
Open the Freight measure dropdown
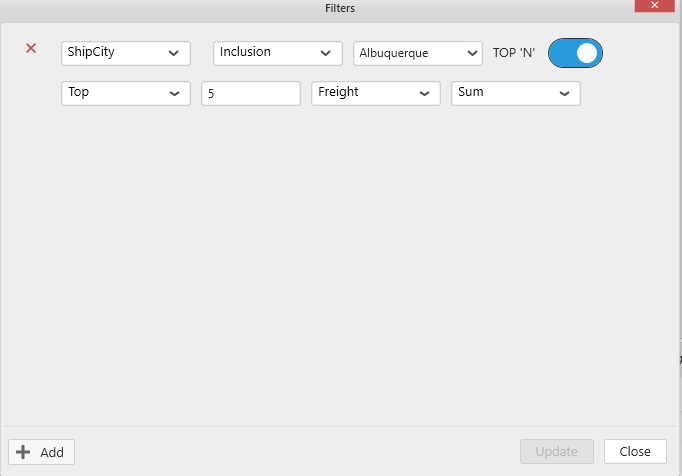pos(375,93)
